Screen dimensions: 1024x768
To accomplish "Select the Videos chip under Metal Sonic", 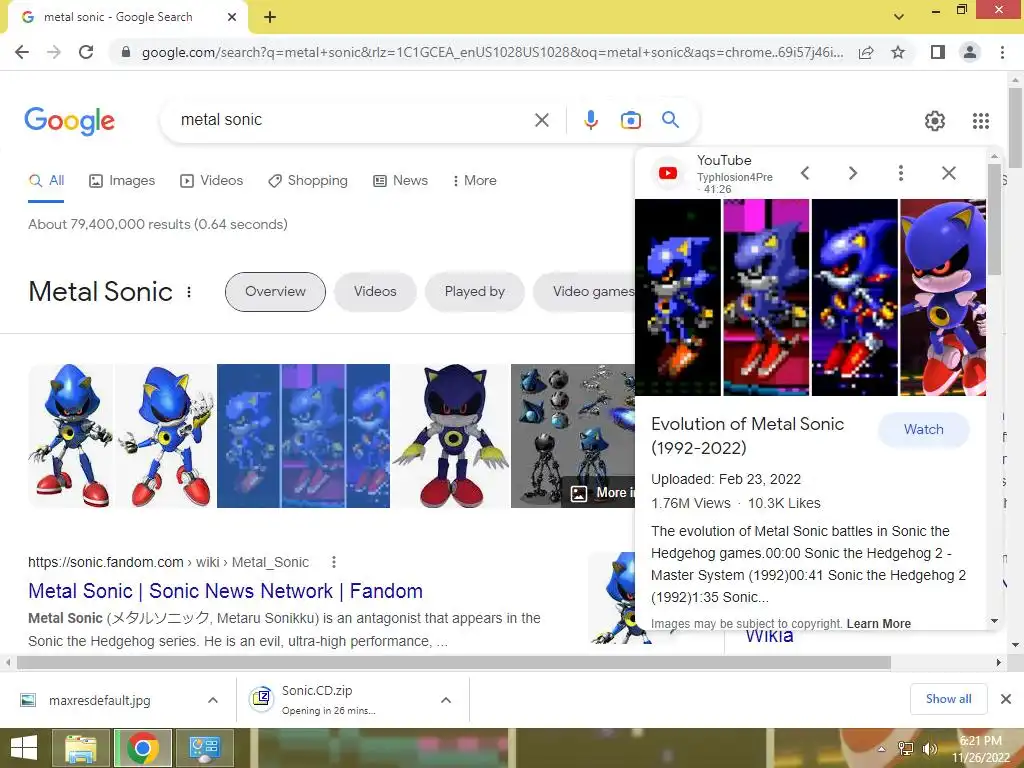I will click(x=375, y=292).
